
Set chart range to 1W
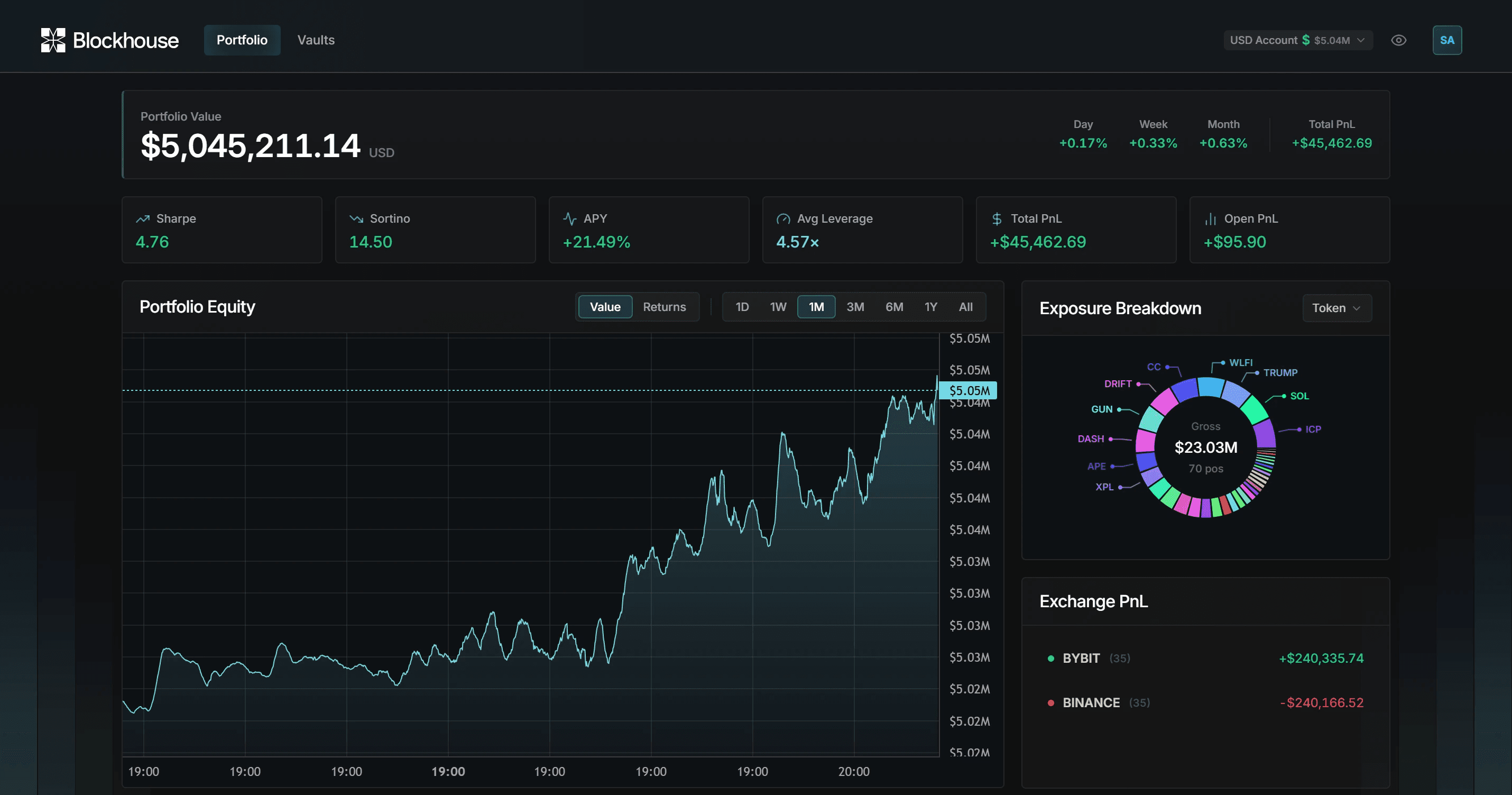tap(778, 307)
